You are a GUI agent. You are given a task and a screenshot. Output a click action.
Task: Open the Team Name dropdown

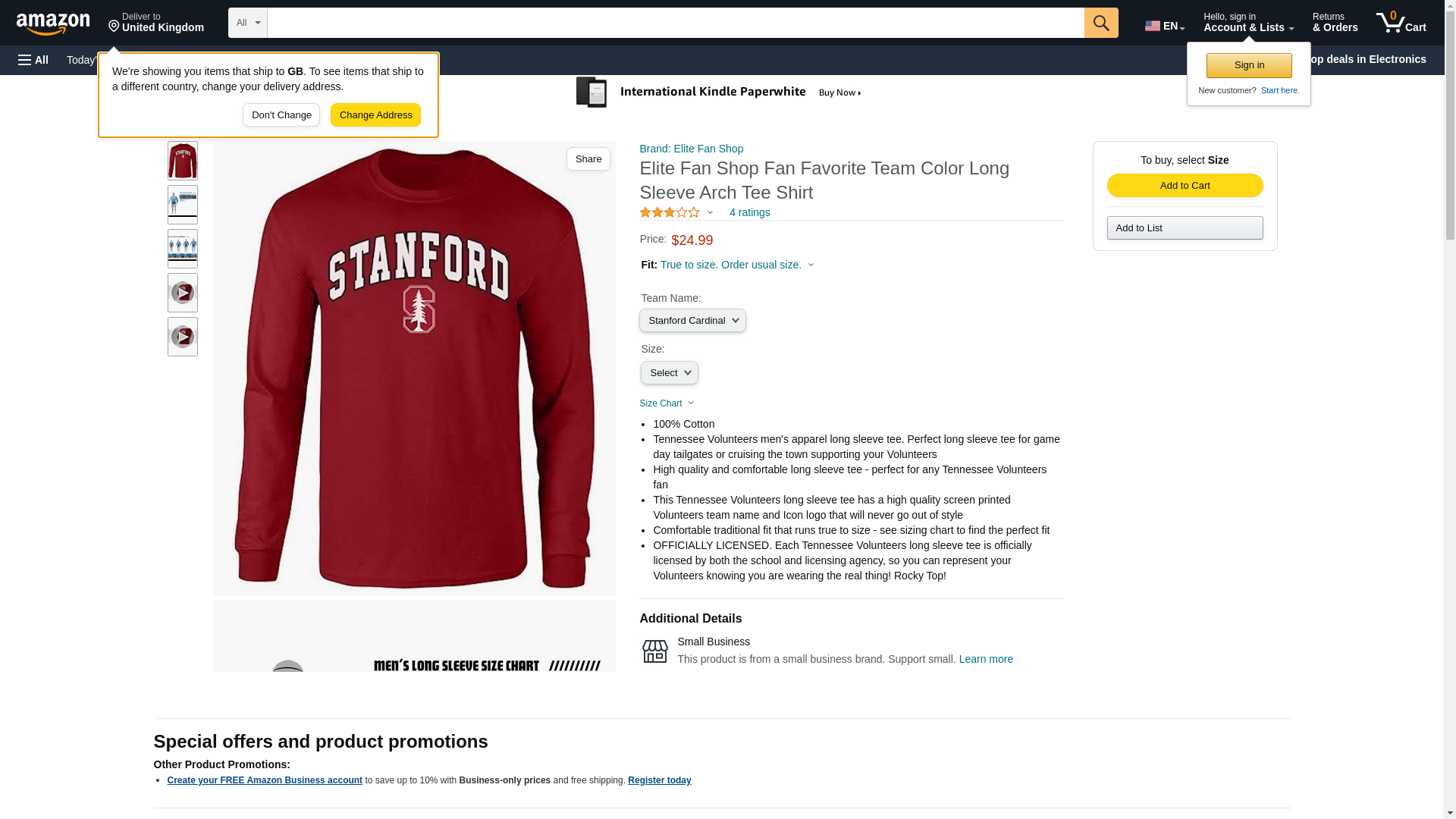[692, 321]
